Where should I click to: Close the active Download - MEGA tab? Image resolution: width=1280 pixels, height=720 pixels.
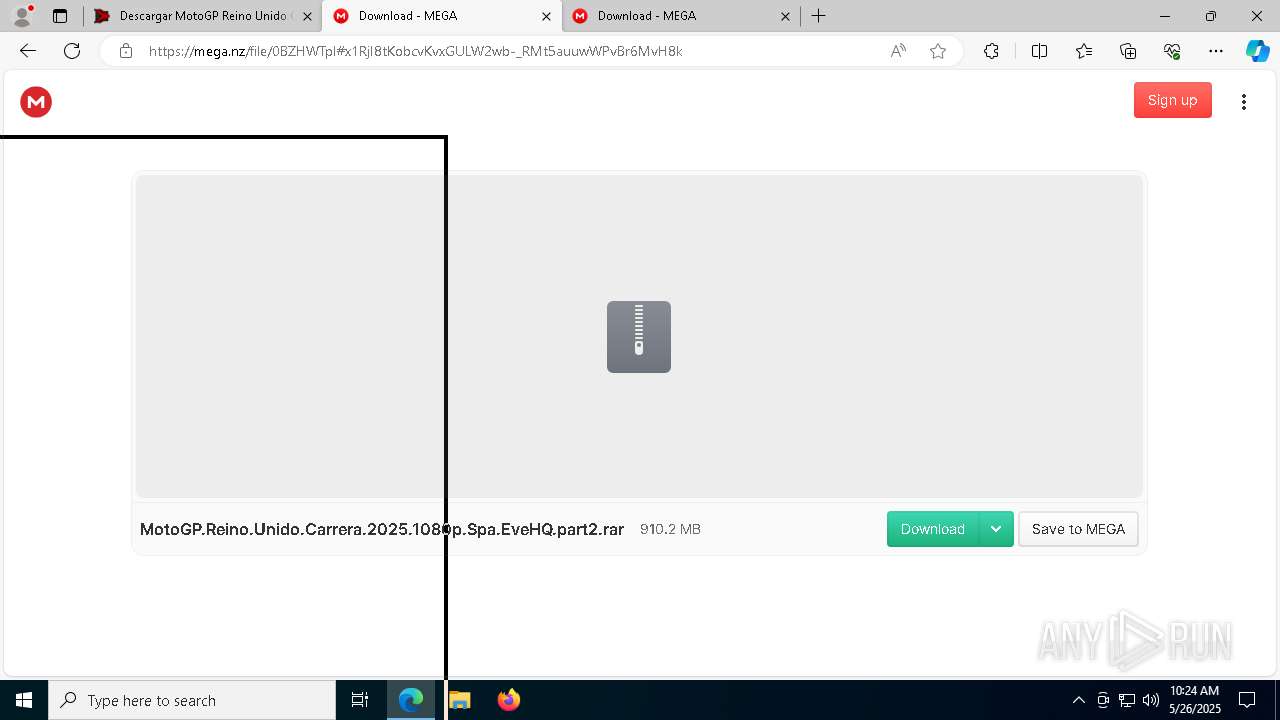point(546,16)
